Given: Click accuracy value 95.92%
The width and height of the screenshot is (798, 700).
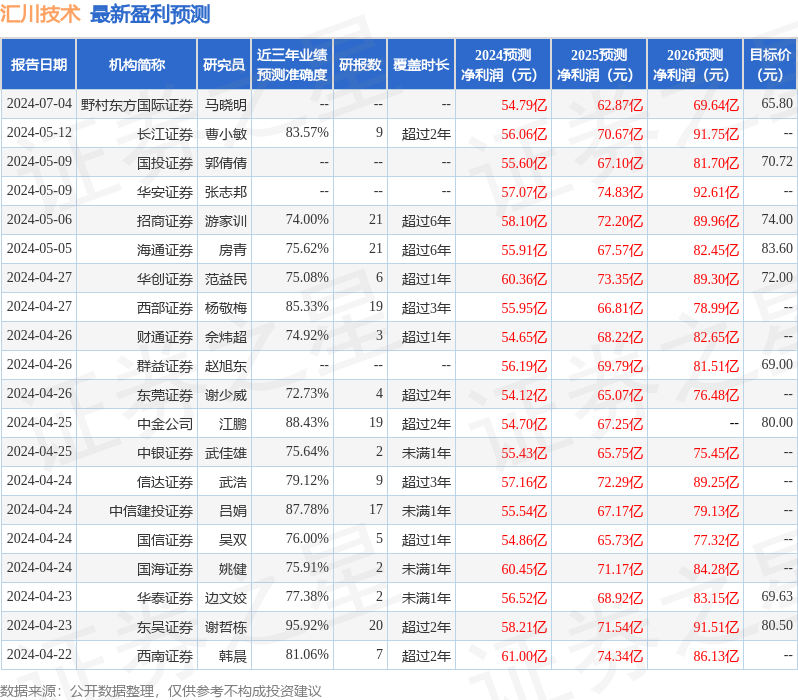Looking at the screenshot, I should click(307, 626).
